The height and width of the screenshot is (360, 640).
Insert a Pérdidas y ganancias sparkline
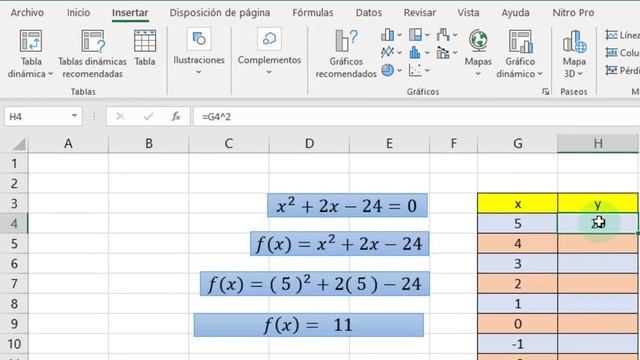622,70
